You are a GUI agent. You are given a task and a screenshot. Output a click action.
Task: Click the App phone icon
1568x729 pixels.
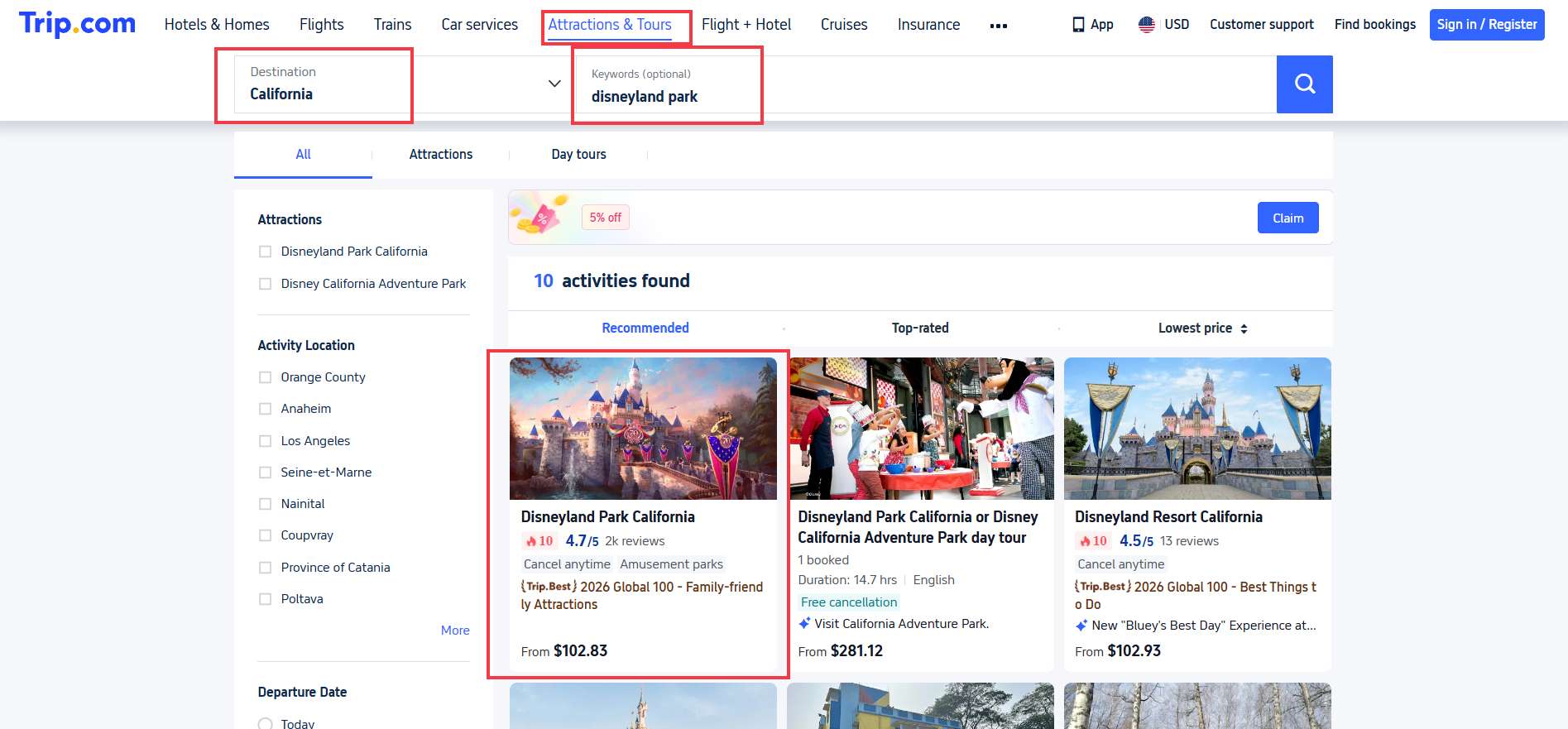pyautogui.click(x=1078, y=25)
